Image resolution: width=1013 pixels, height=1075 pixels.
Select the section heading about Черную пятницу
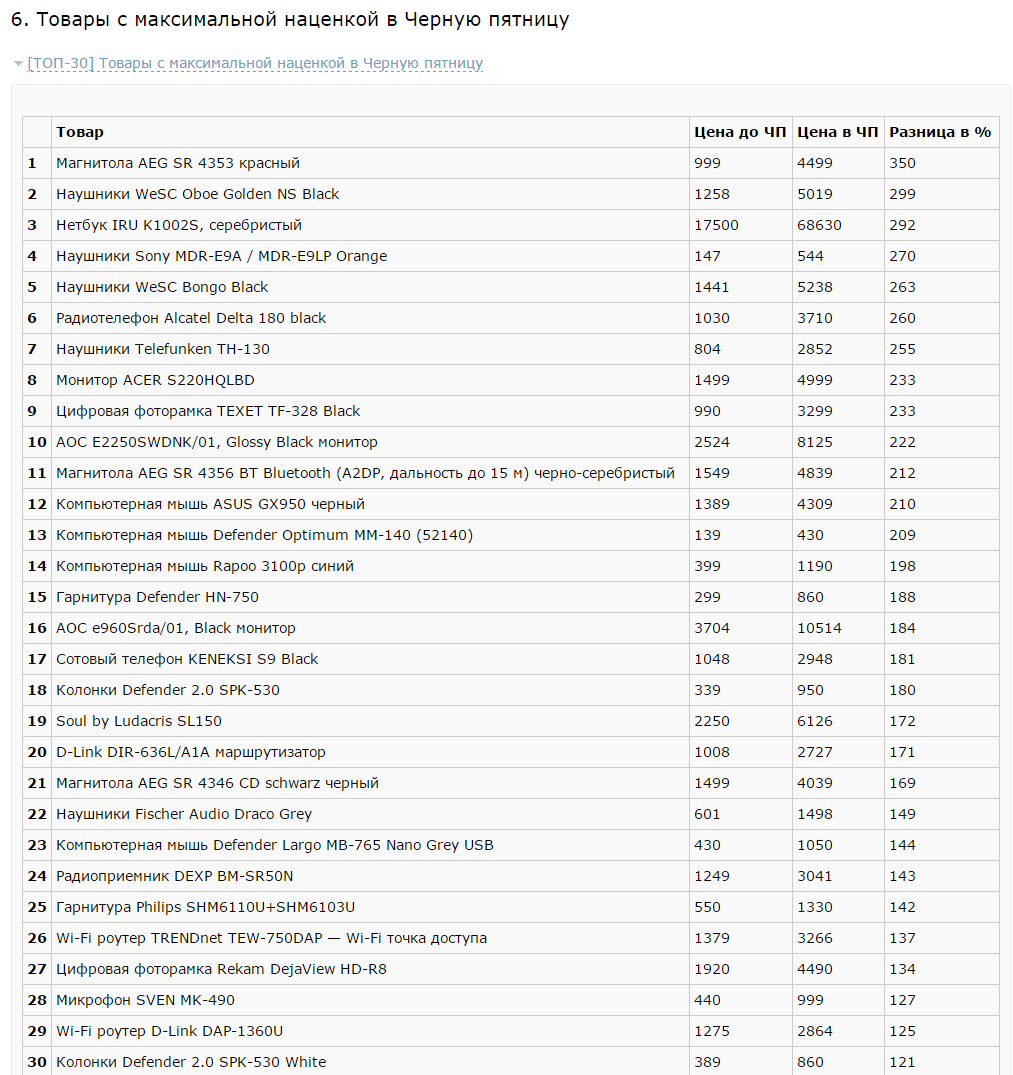(290, 19)
